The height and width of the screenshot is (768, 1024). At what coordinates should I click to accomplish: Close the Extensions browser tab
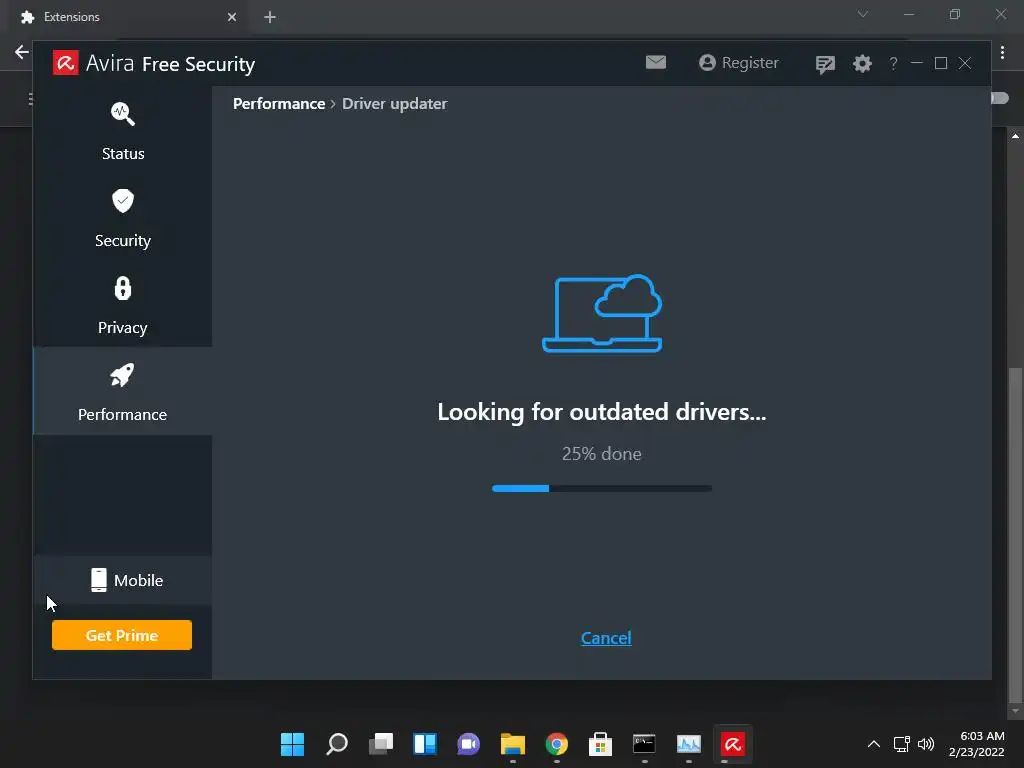tap(232, 17)
